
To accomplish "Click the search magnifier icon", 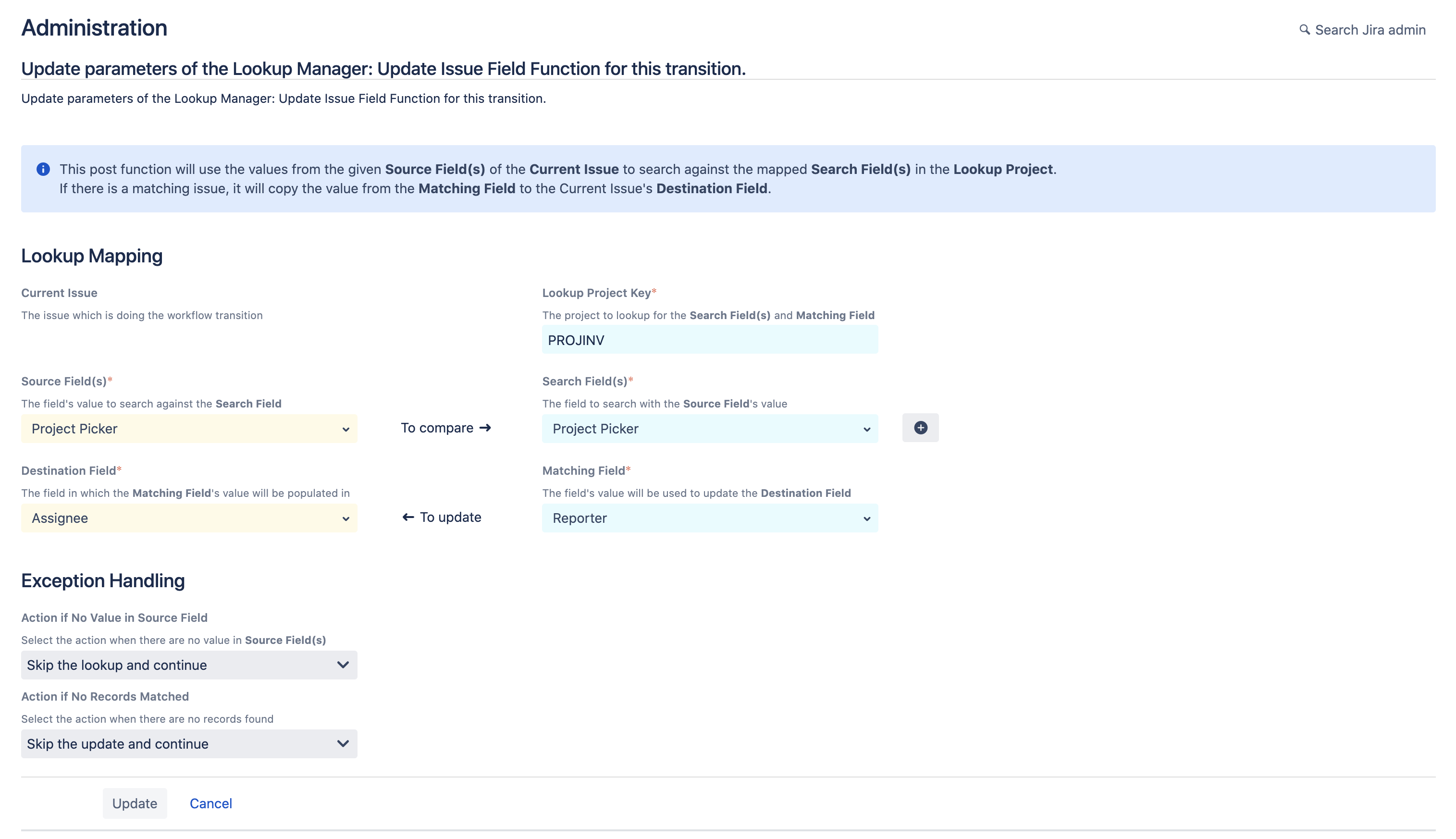I will [1305, 29].
